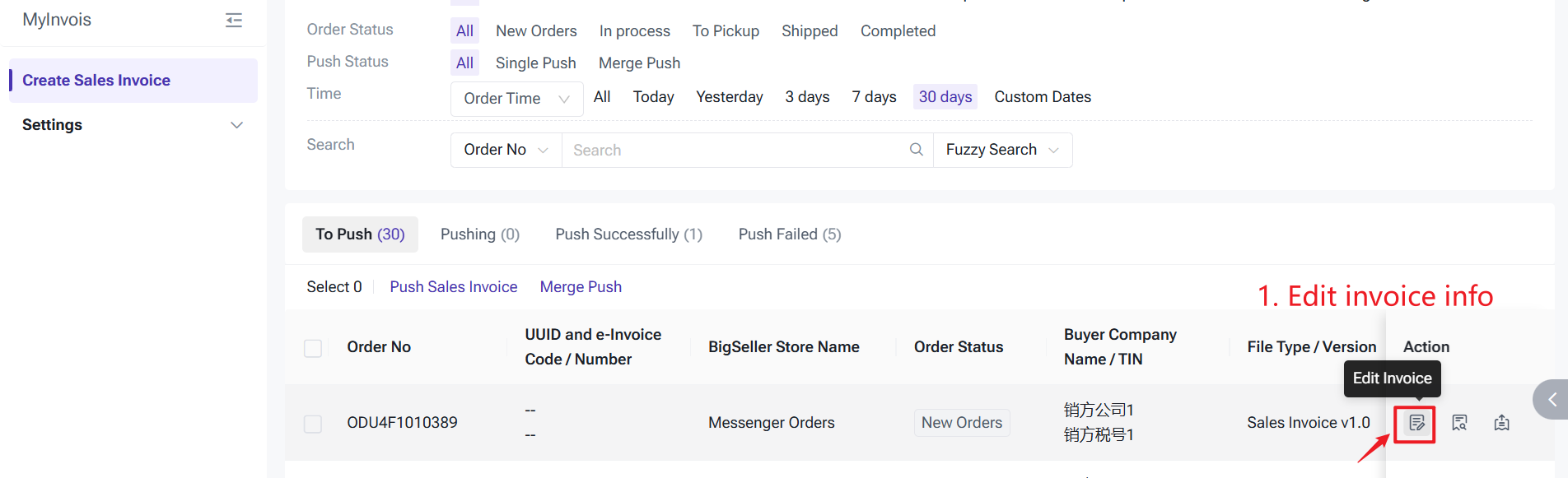Screen dimensions: 1568x478
Task: Open Create Sales Invoice in the sidebar
Action: pyautogui.click(x=96, y=81)
